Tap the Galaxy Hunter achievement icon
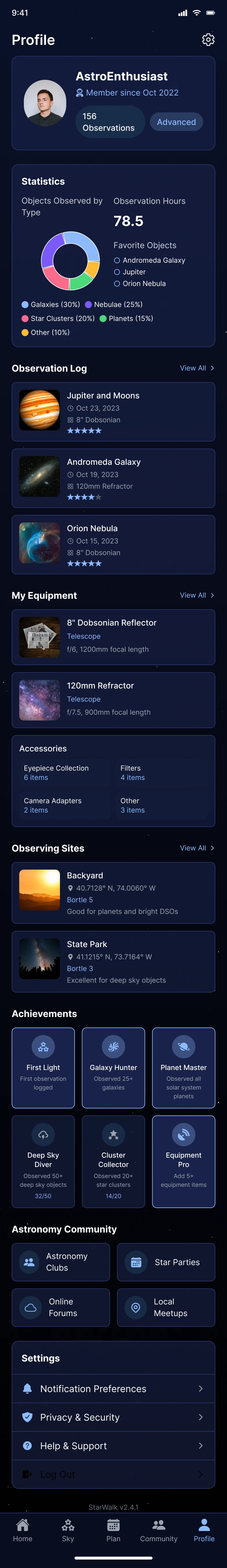This screenshot has width=227, height=1568. 113,1047
